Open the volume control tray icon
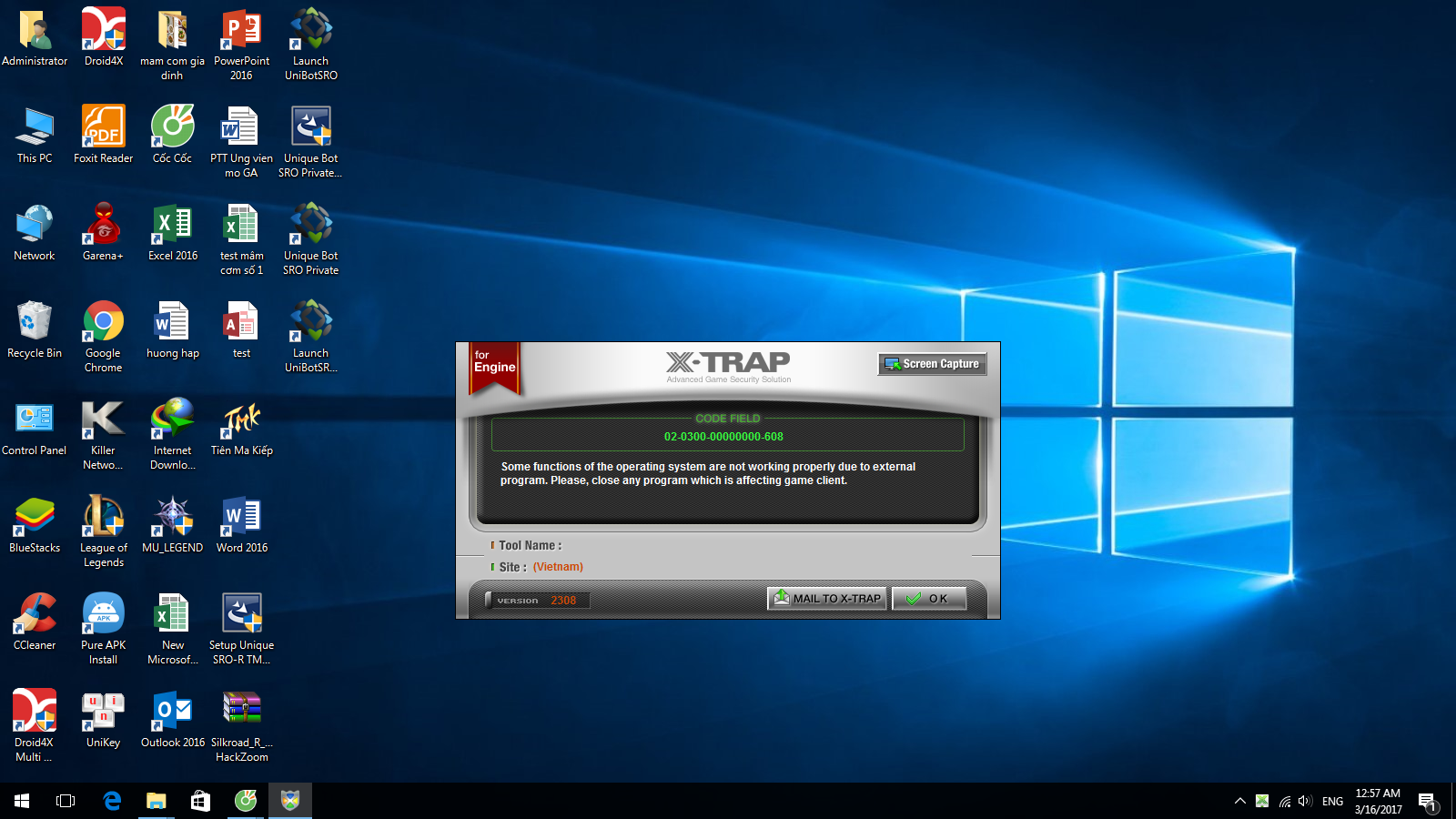 1306,801
